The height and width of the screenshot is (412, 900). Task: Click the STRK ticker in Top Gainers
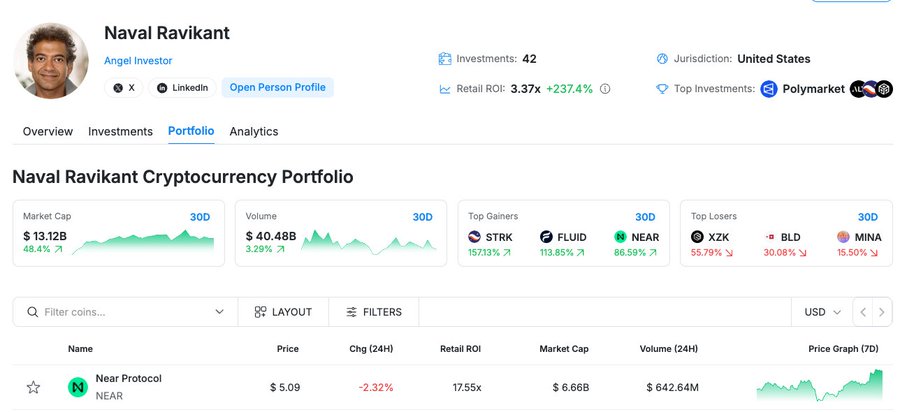pos(499,238)
